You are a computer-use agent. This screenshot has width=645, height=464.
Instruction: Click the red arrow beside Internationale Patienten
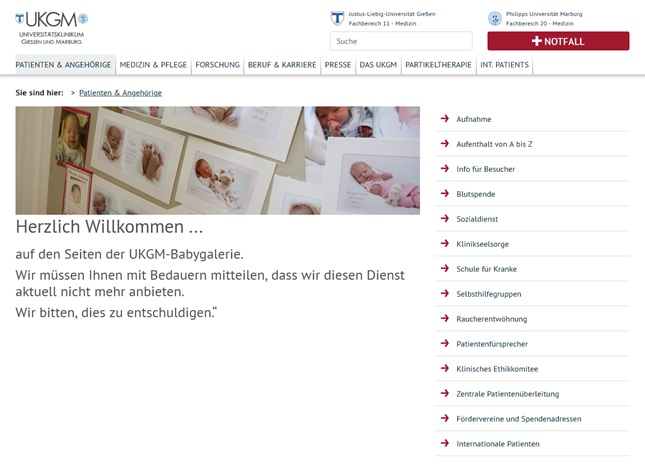click(x=445, y=443)
